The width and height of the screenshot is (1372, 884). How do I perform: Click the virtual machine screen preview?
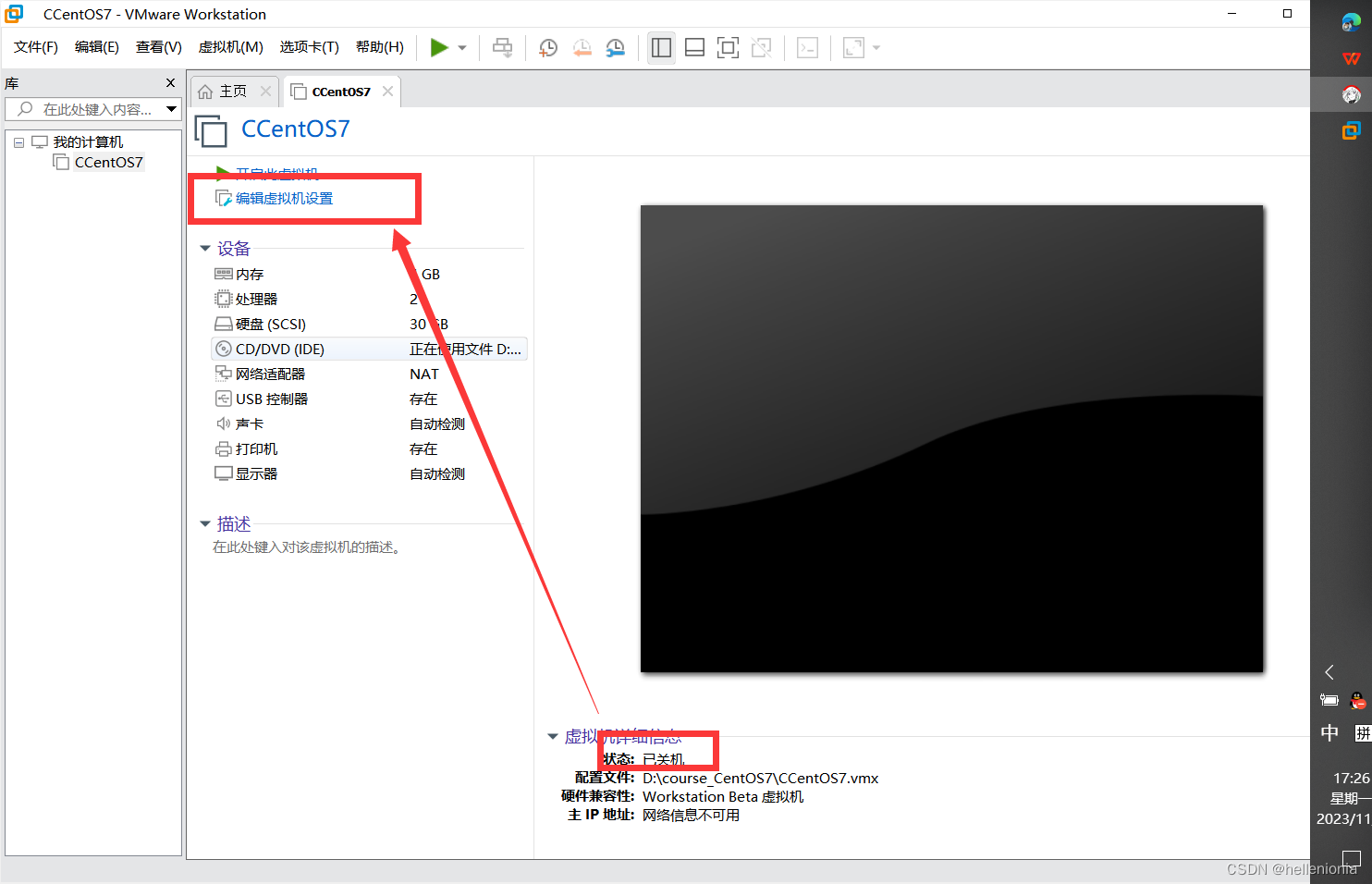[951, 438]
